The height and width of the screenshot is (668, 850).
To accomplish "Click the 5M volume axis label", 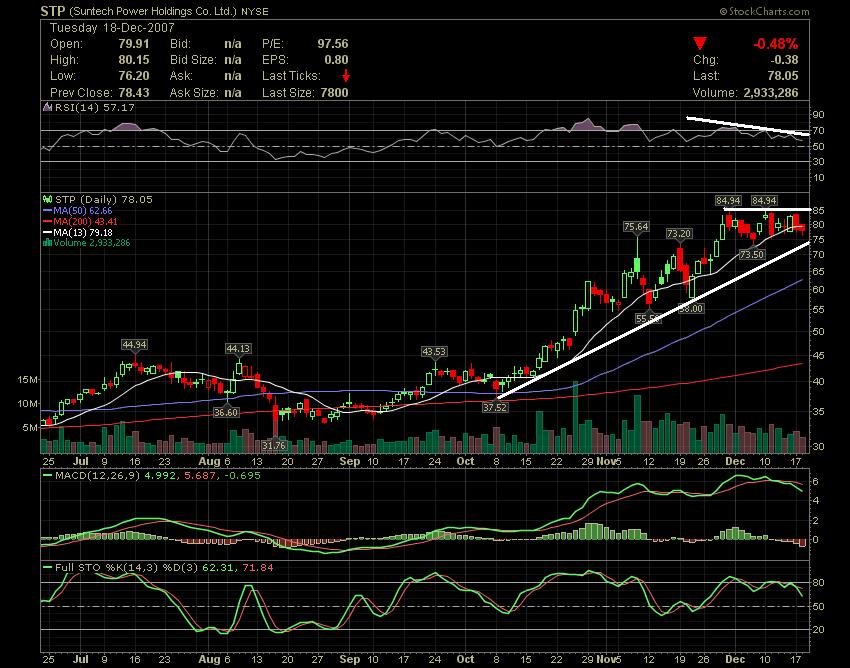I will (30, 428).
